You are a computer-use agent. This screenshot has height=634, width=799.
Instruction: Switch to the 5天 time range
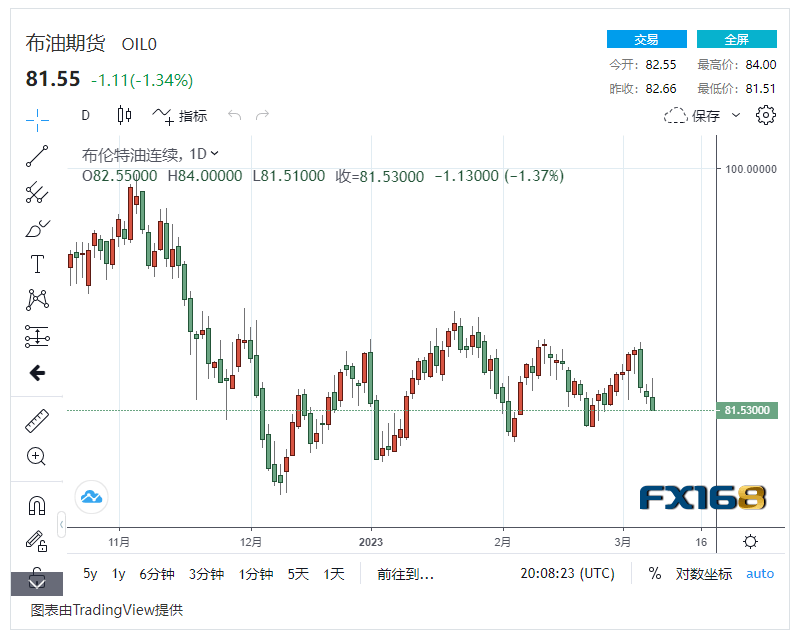298,574
